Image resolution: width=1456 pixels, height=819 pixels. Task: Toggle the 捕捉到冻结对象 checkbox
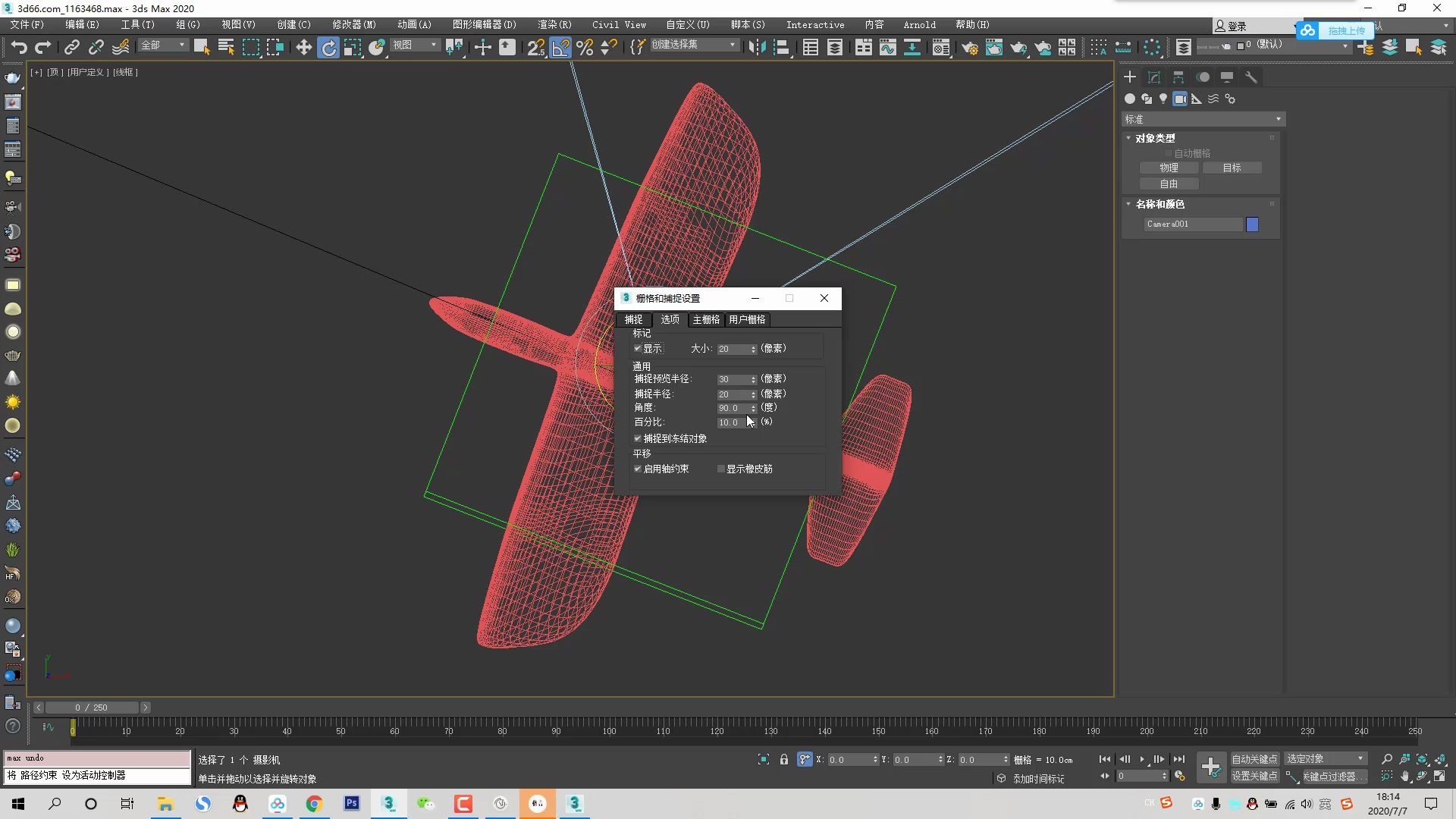pos(638,438)
